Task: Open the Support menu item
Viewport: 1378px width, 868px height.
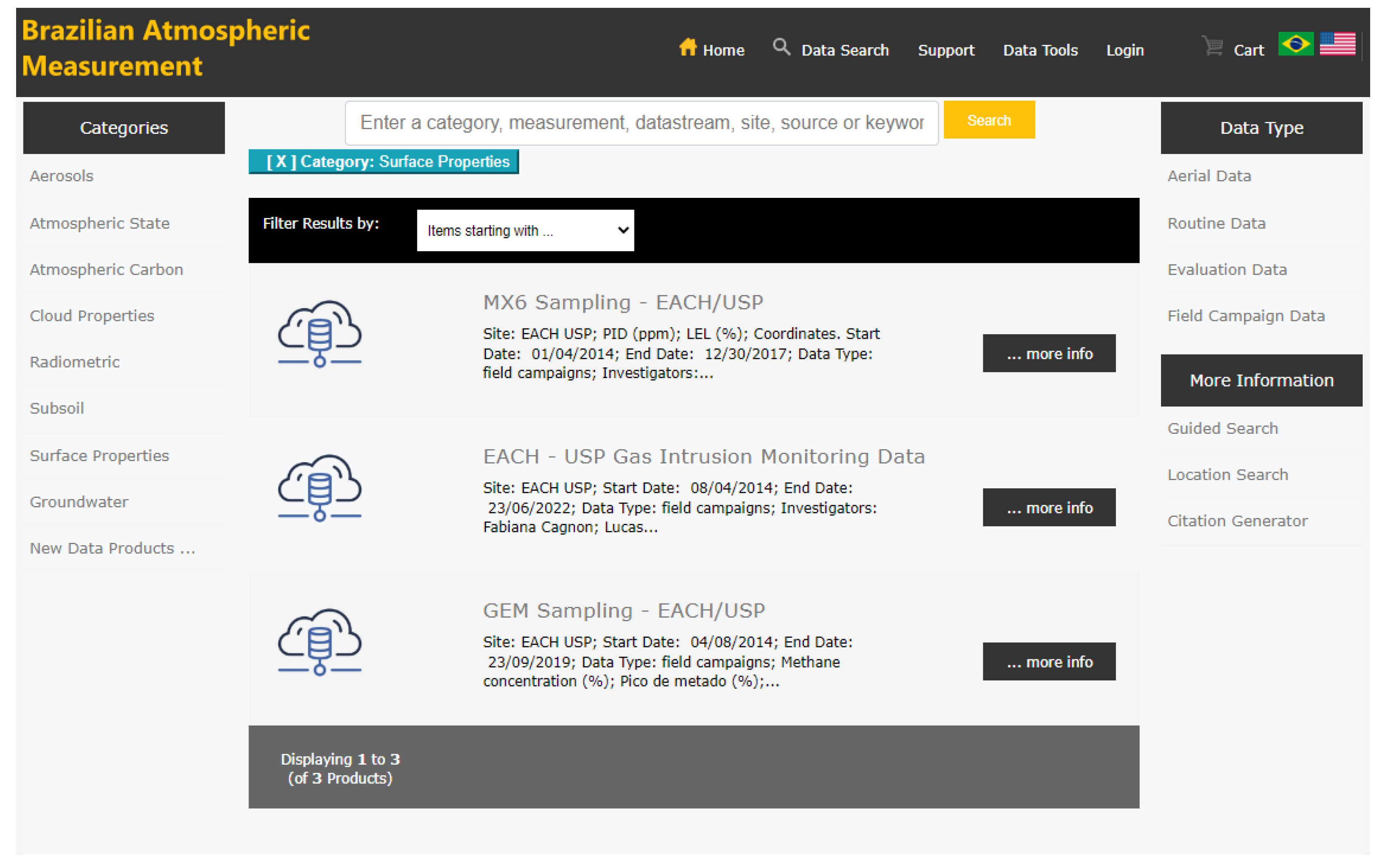Action: pos(945,50)
